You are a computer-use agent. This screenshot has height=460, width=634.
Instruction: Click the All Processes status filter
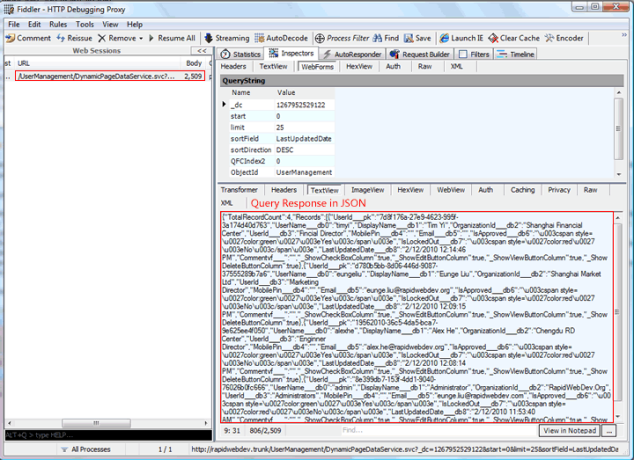point(86,449)
